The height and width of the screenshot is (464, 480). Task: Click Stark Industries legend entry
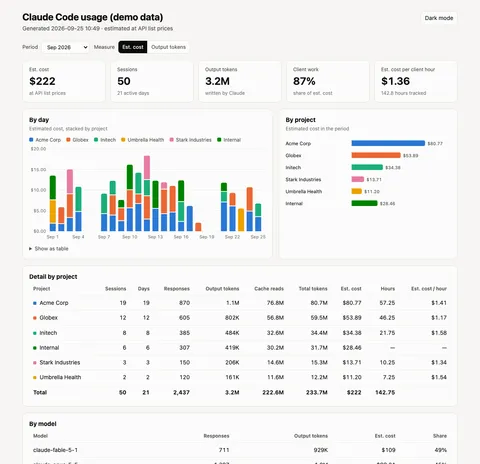190,140
